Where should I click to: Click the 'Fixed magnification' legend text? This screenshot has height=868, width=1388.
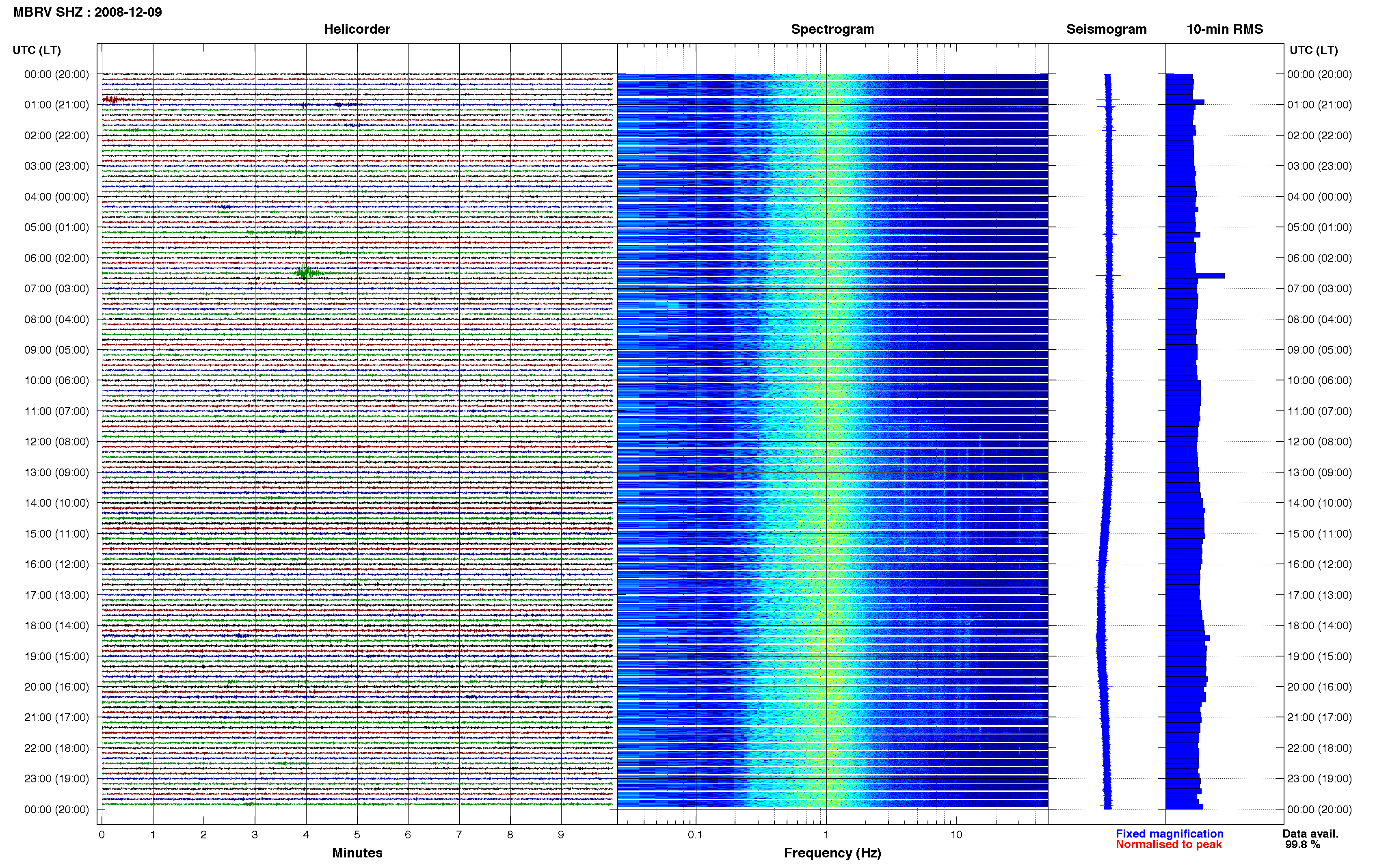coord(1169,833)
